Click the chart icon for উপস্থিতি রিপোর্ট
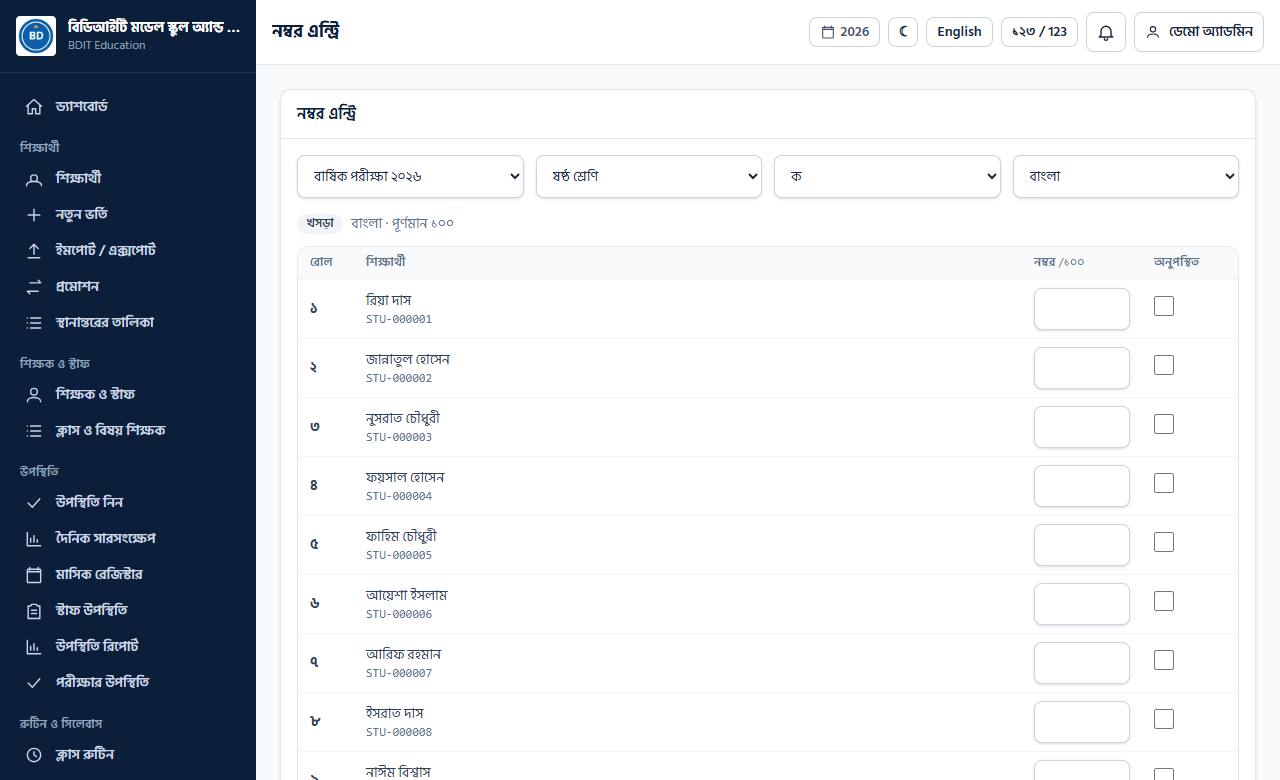This screenshot has height=780, width=1280. pos(34,646)
